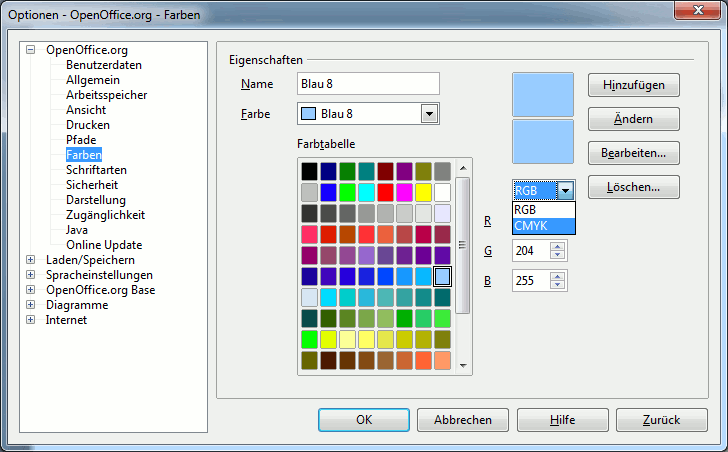Pick the black swatch in Farbtabelle
The width and height of the screenshot is (728, 452).
click(x=309, y=171)
